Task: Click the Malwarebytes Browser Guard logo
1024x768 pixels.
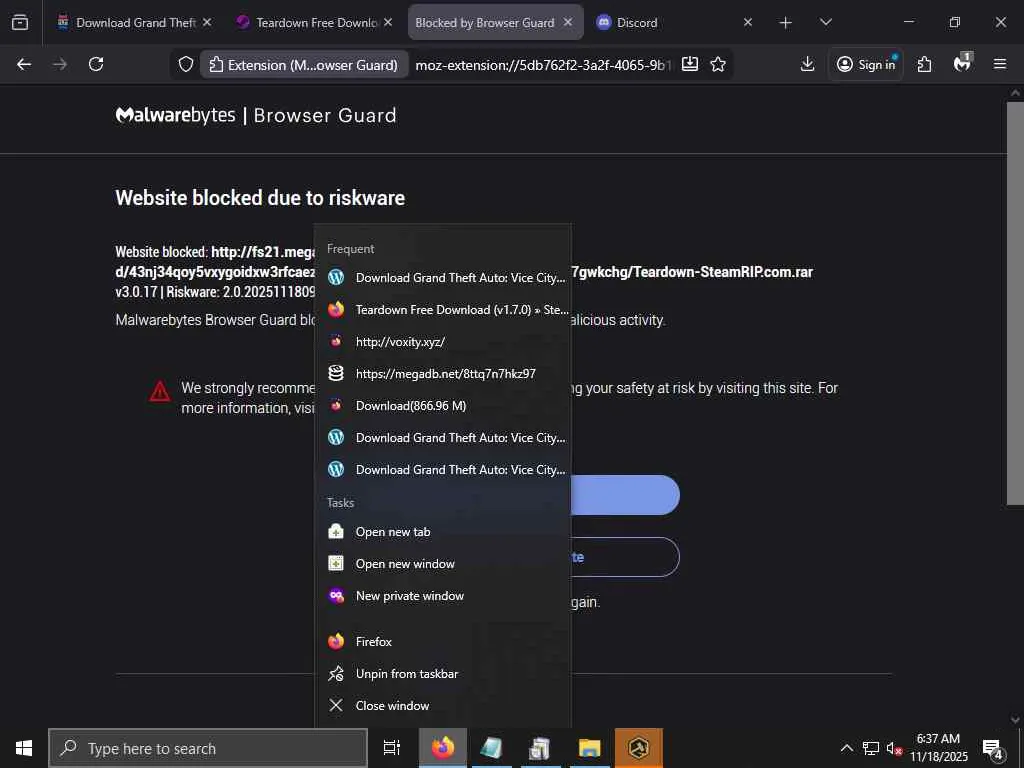Action: (256, 115)
